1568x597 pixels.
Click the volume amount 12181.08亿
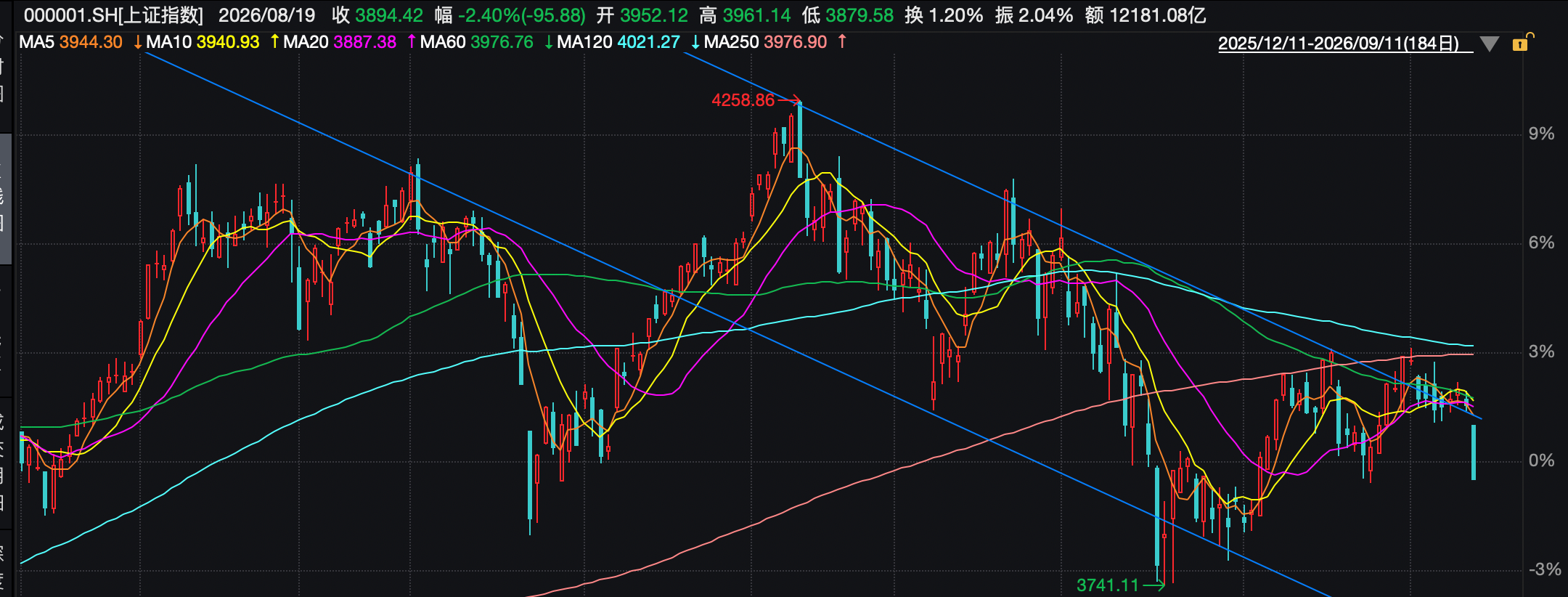tap(1158, 15)
